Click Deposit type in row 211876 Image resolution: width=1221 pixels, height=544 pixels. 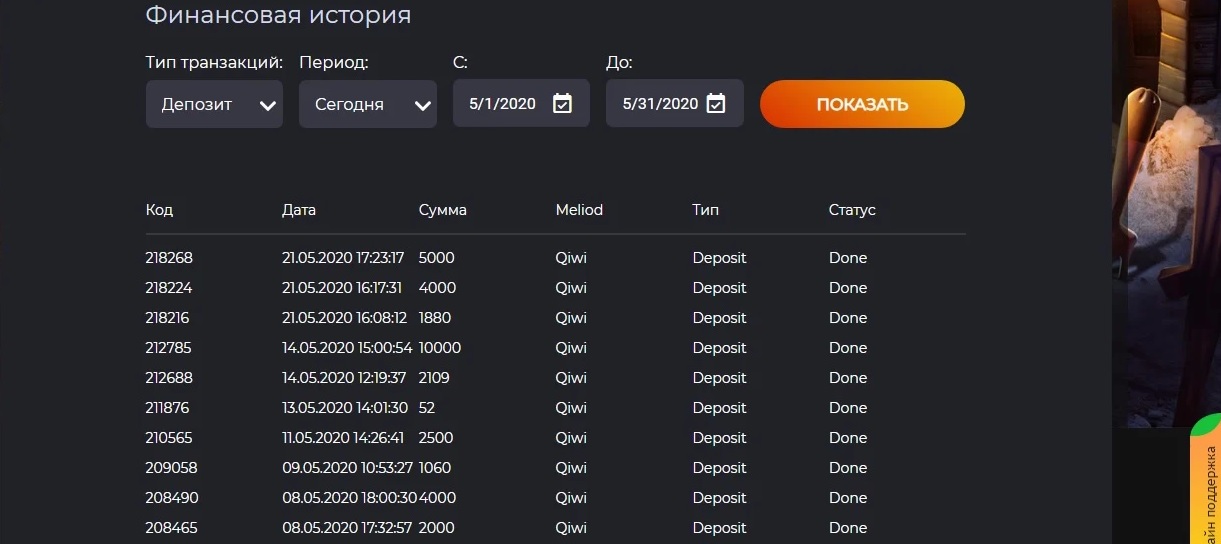coord(719,408)
